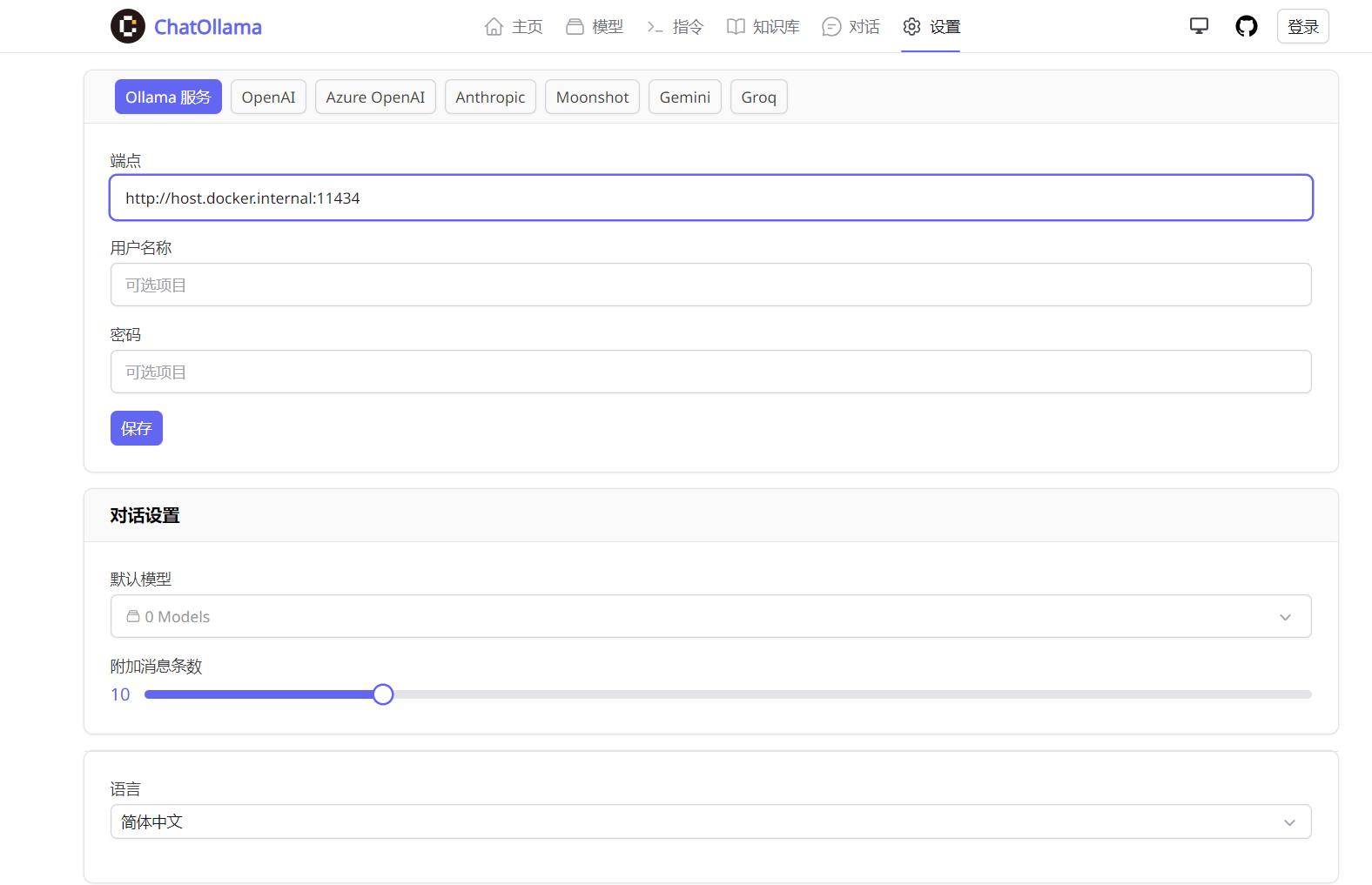Click the chevron arrow in 默认模型 selector

point(1285,617)
